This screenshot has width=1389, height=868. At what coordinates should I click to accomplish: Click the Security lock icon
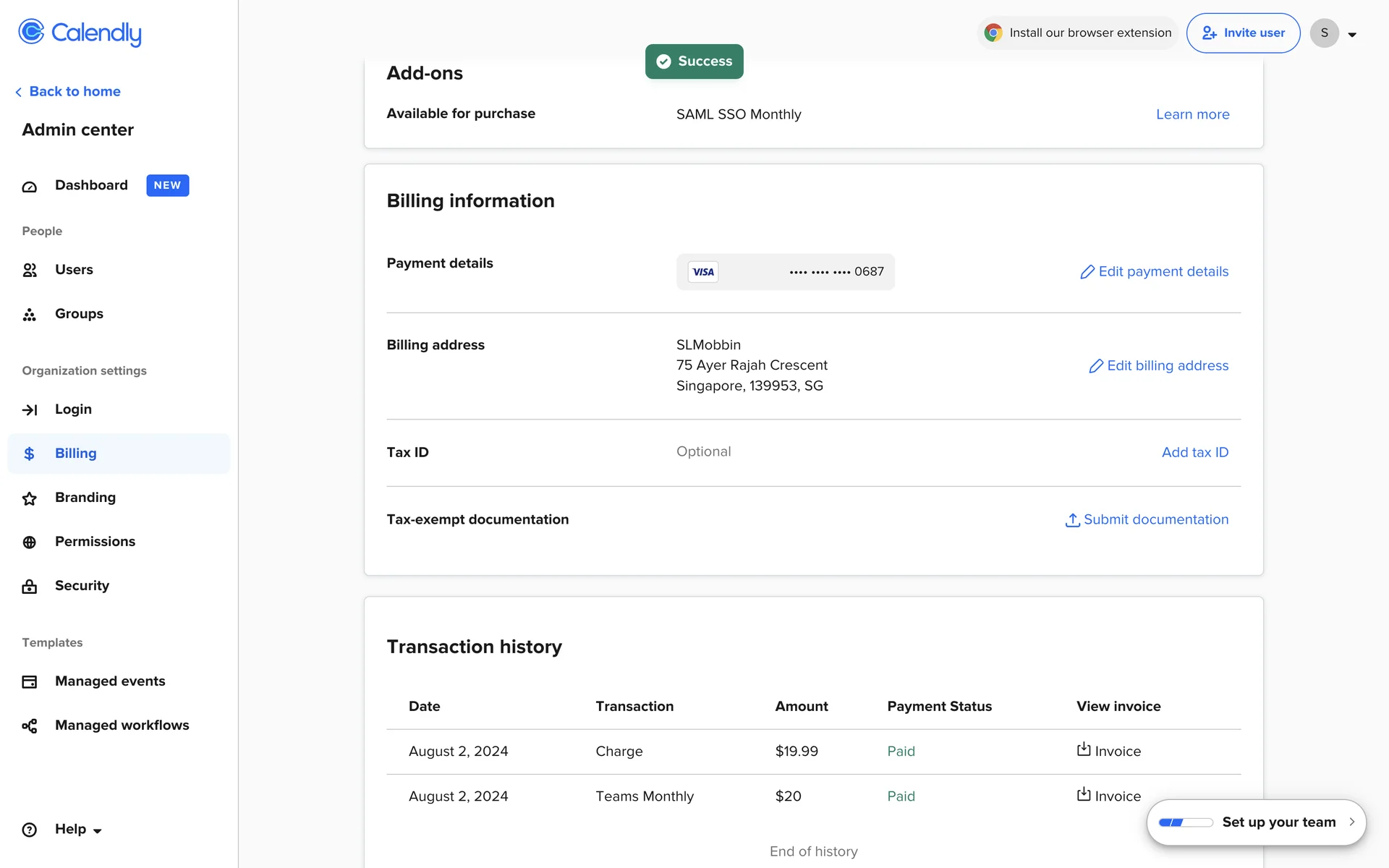30,587
